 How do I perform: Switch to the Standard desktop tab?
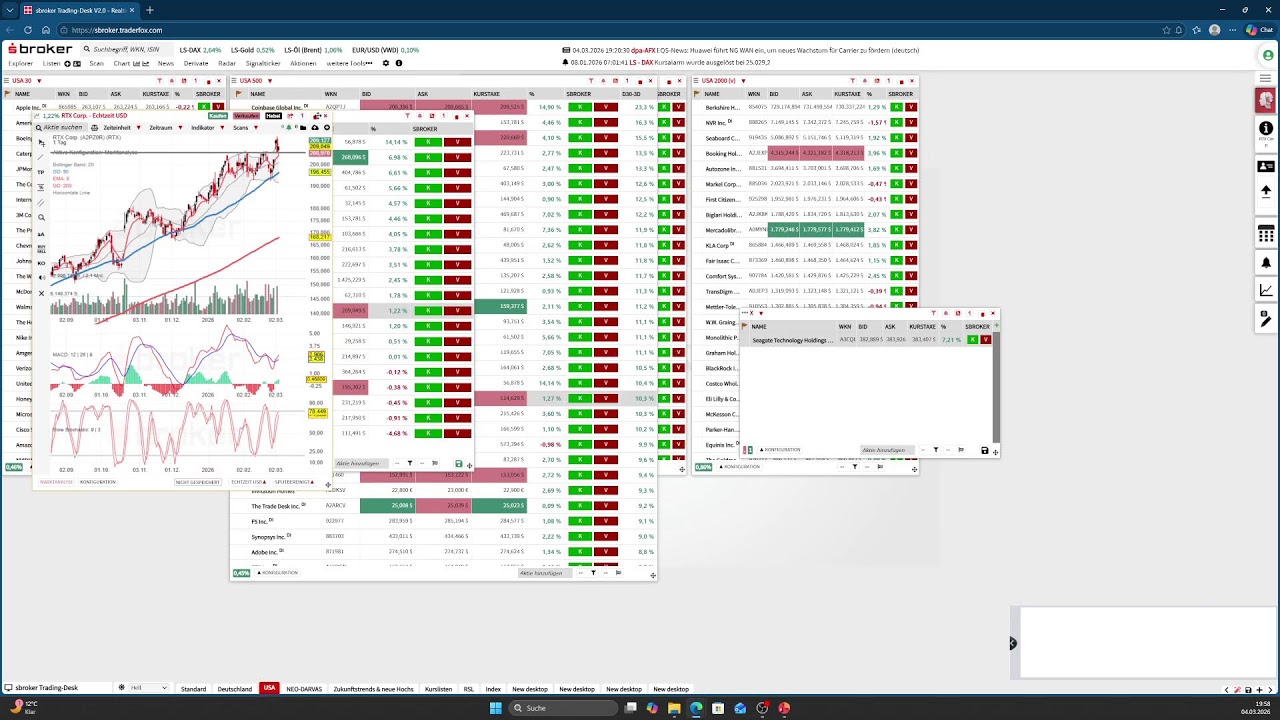pyautogui.click(x=193, y=689)
